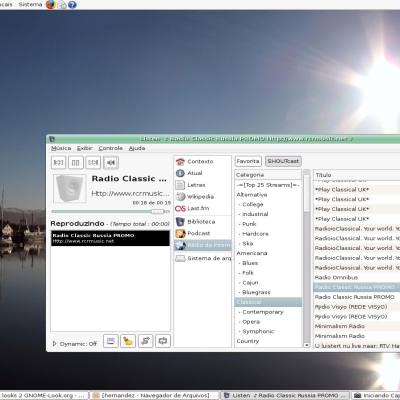Launch Firefox from the top panel
The image size is (400, 400).
(x=50, y=5)
